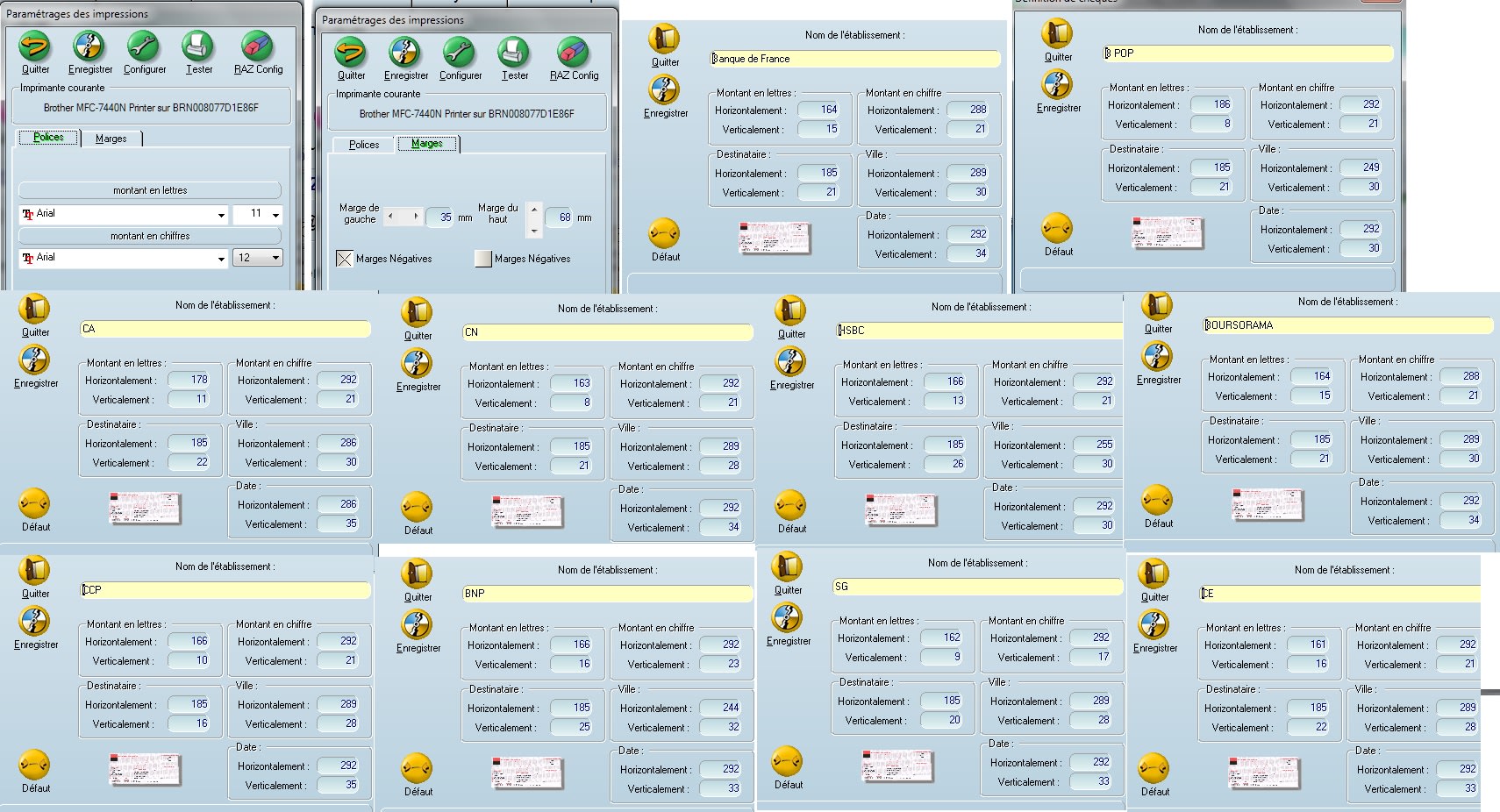Click Quitter arrow icon in the margins dialog

click(351, 53)
